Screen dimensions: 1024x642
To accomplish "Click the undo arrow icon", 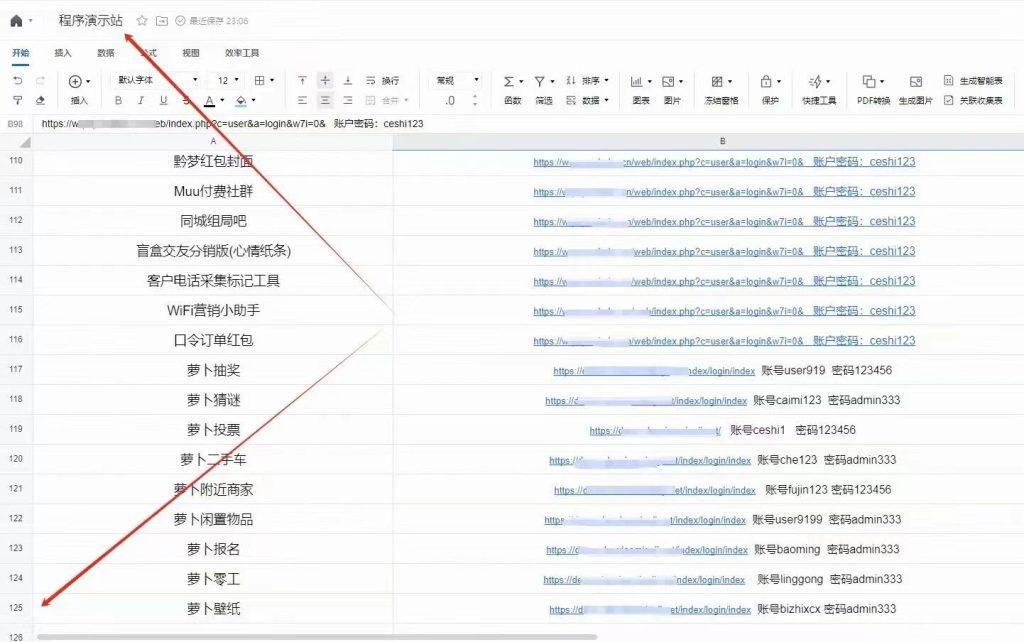I will pyautogui.click(x=18, y=80).
